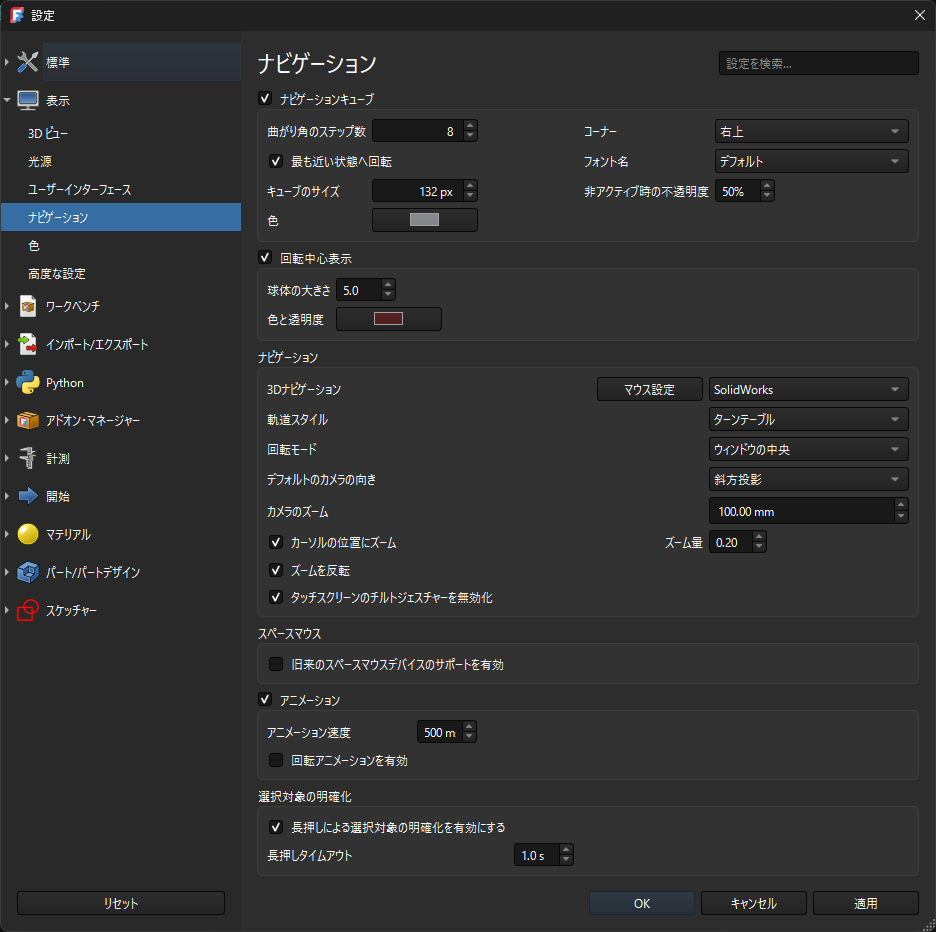Expand the ワークベンチ tree arrow

7,306
